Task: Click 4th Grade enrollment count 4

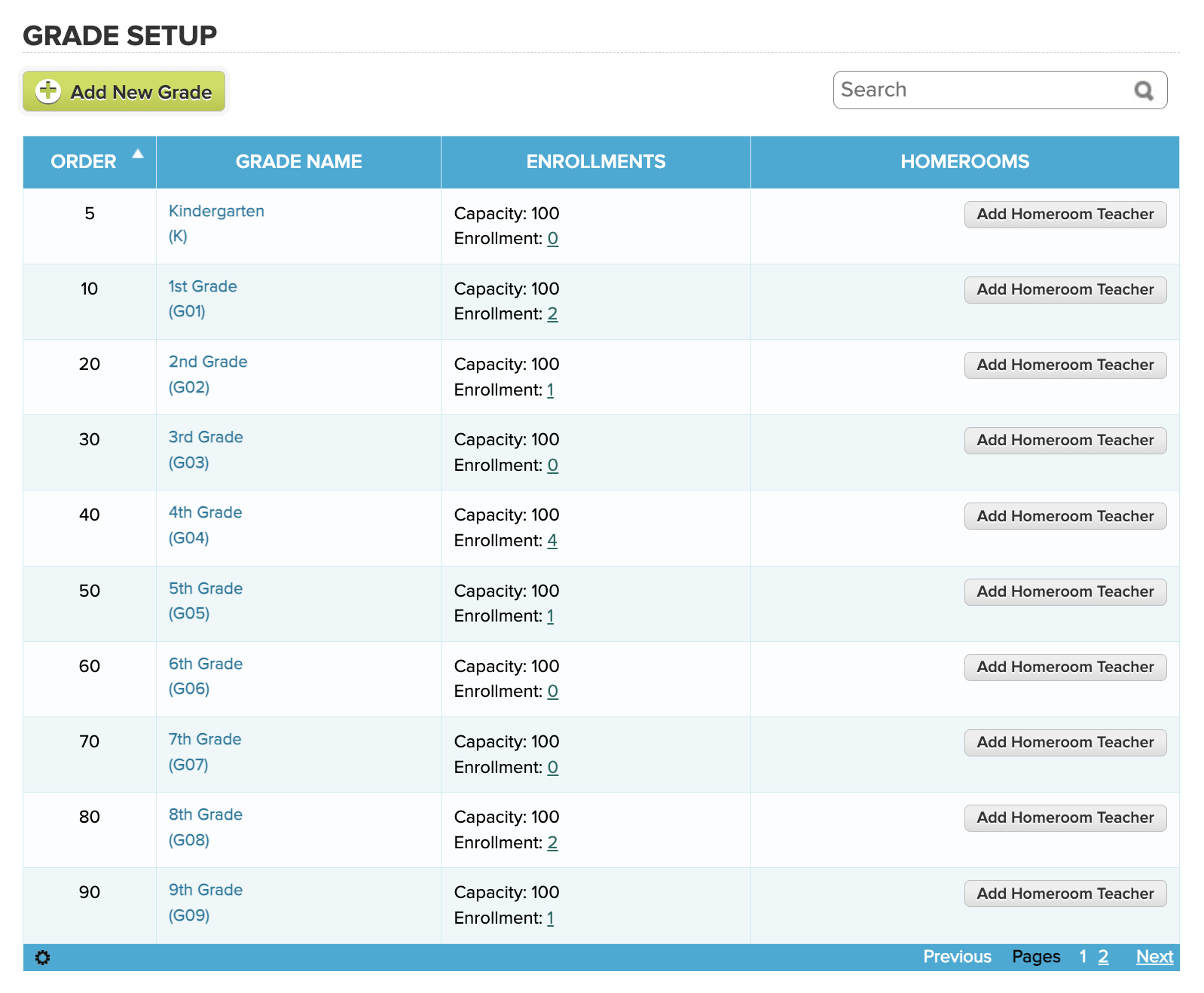Action: click(x=552, y=540)
